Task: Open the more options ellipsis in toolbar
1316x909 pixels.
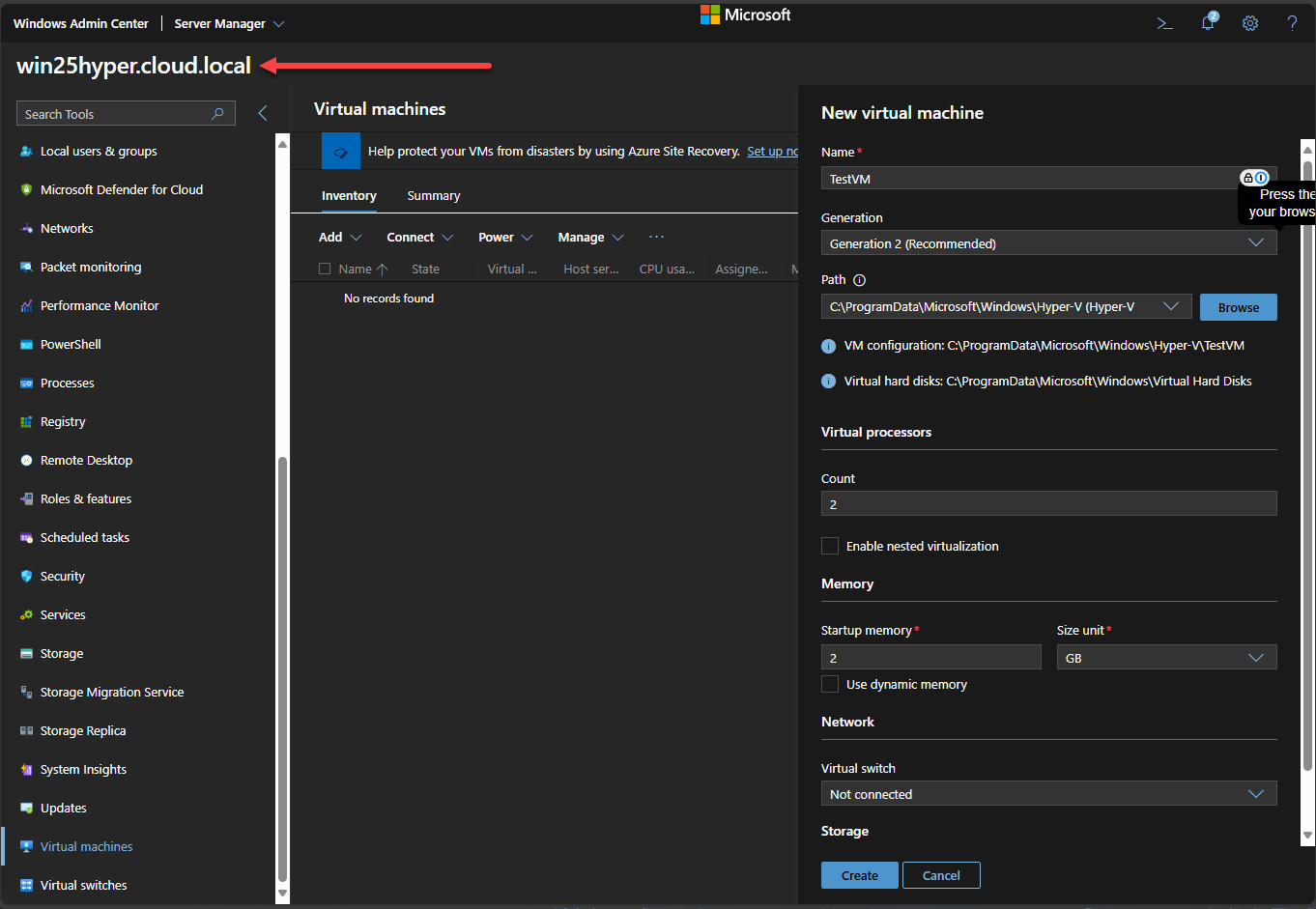Action: click(x=656, y=237)
